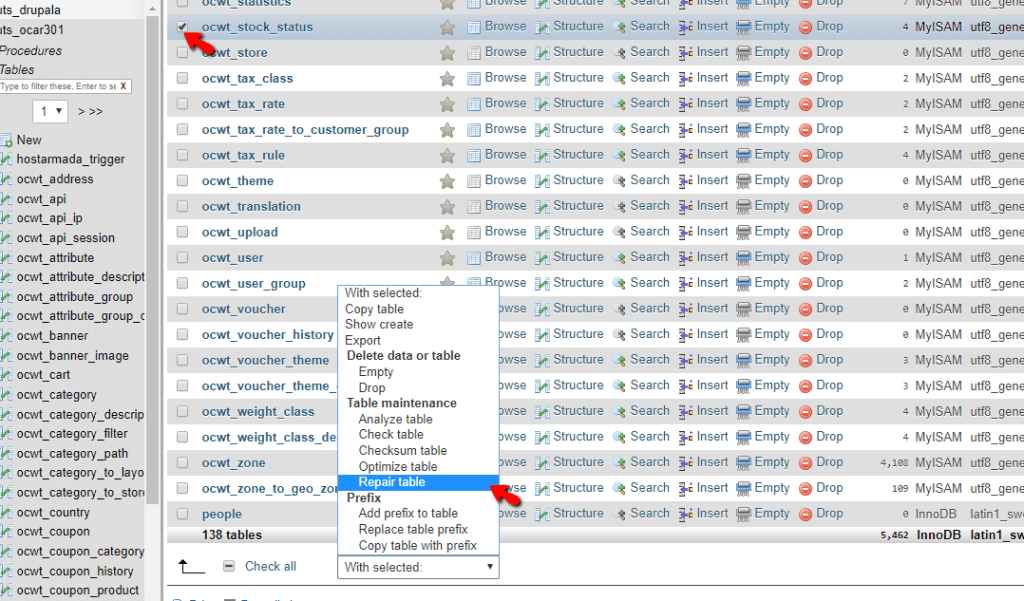Choose Repair table from the context menu
This screenshot has height=601, width=1024.
tap(393, 482)
